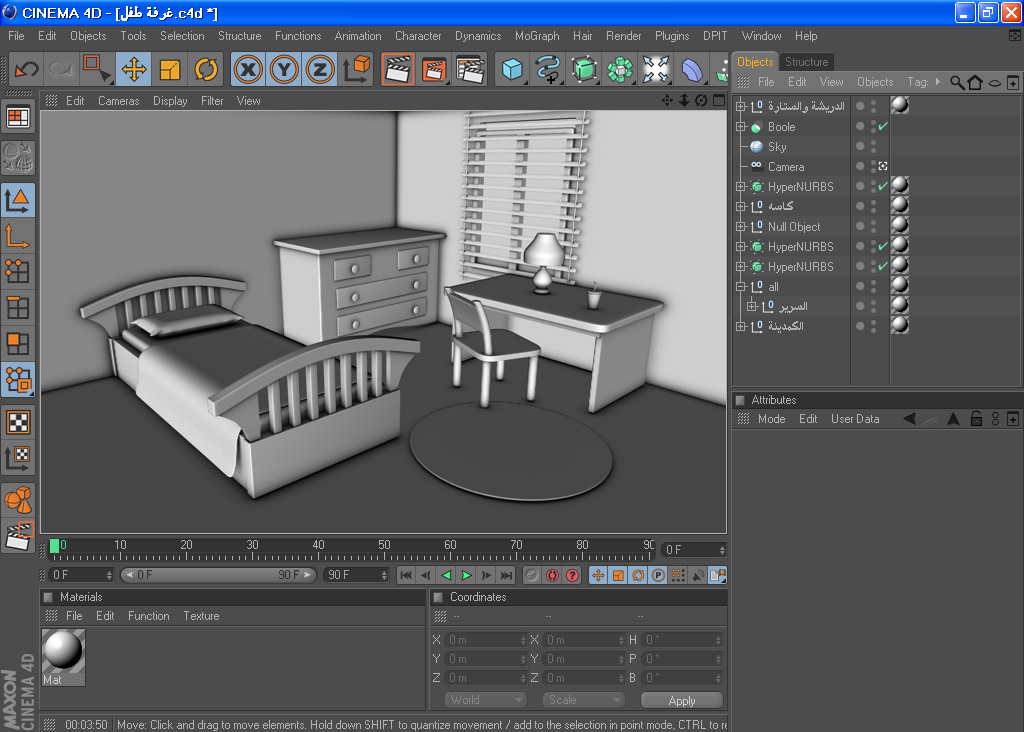Toggle the first HyperNURBS enable checkmark
This screenshot has height=732, width=1024.
(883, 186)
